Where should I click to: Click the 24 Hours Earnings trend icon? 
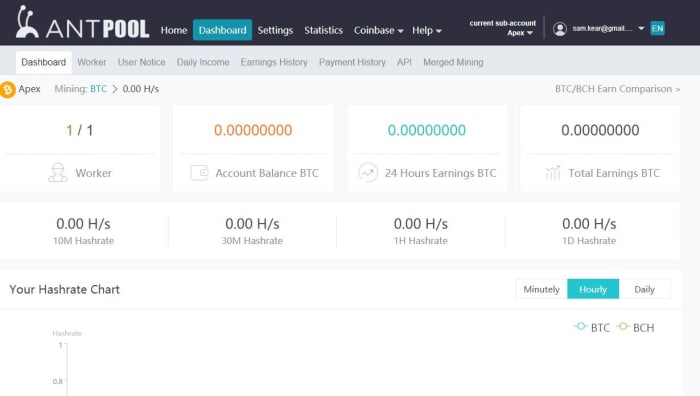pyautogui.click(x=368, y=173)
